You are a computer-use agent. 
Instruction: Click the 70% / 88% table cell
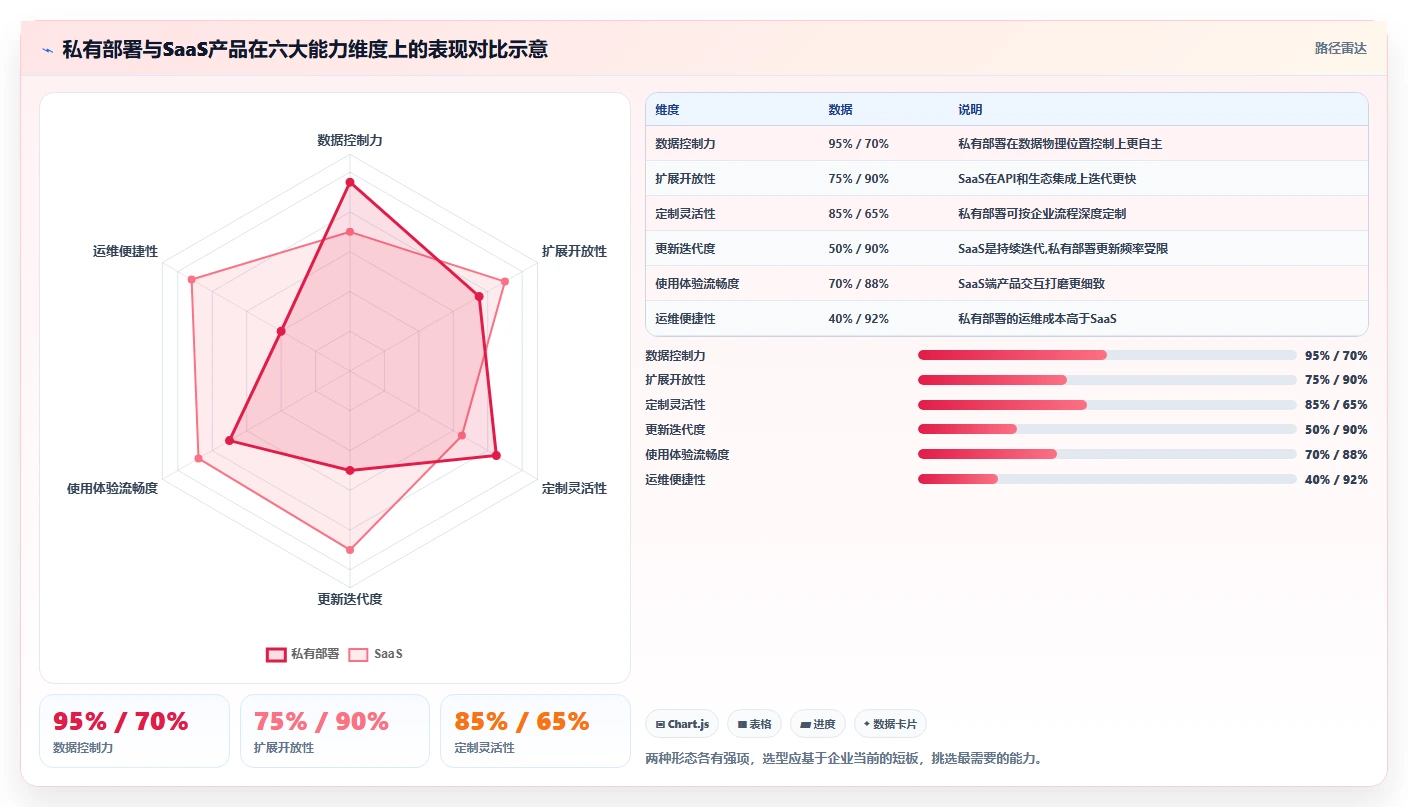(858, 284)
